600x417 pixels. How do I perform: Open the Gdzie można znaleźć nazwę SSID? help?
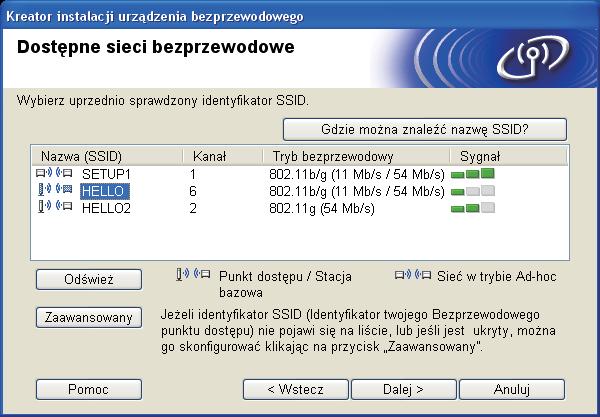[x=425, y=129]
